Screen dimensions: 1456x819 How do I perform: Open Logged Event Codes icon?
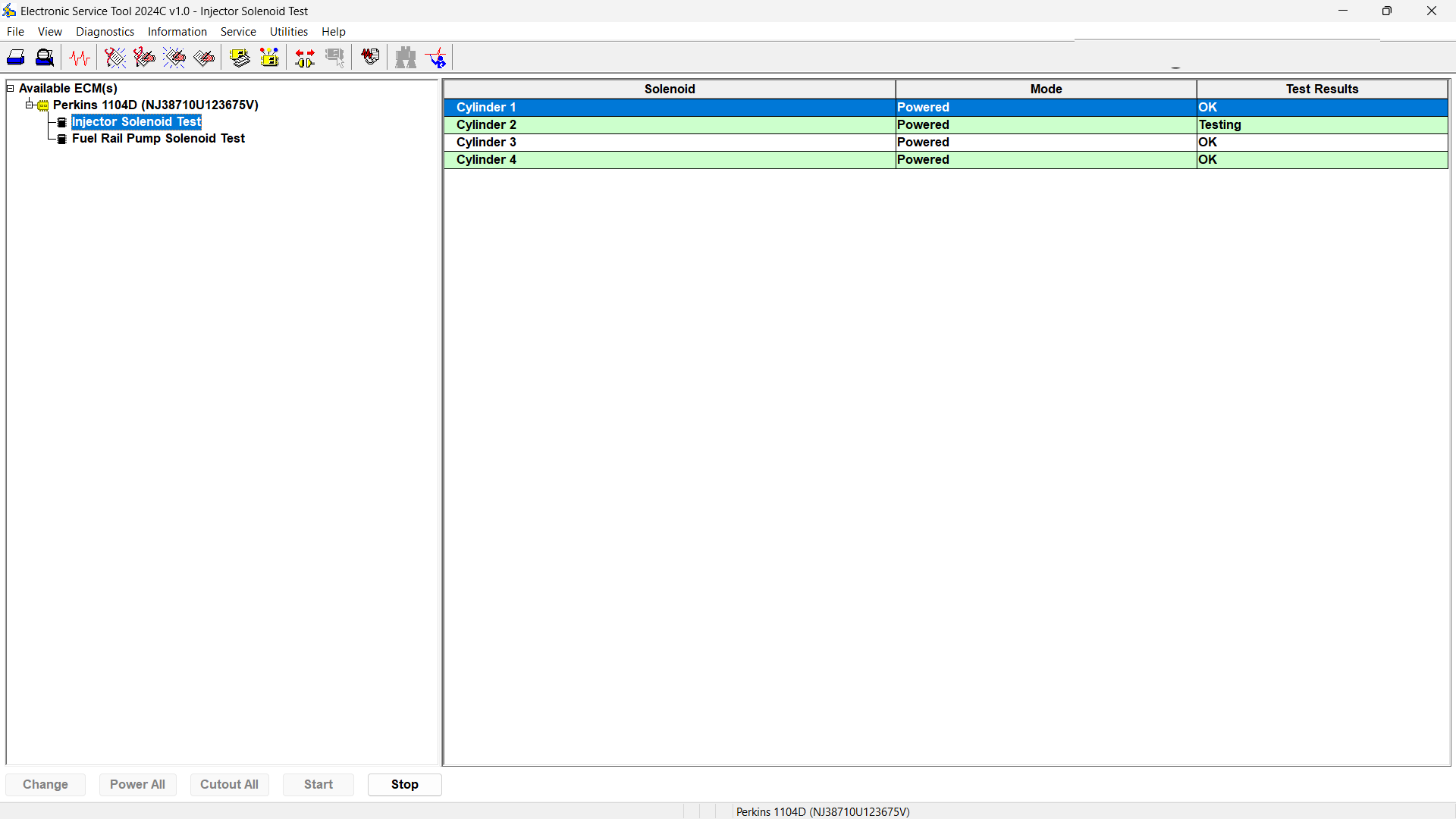pyautogui.click(x=204, y=58)
